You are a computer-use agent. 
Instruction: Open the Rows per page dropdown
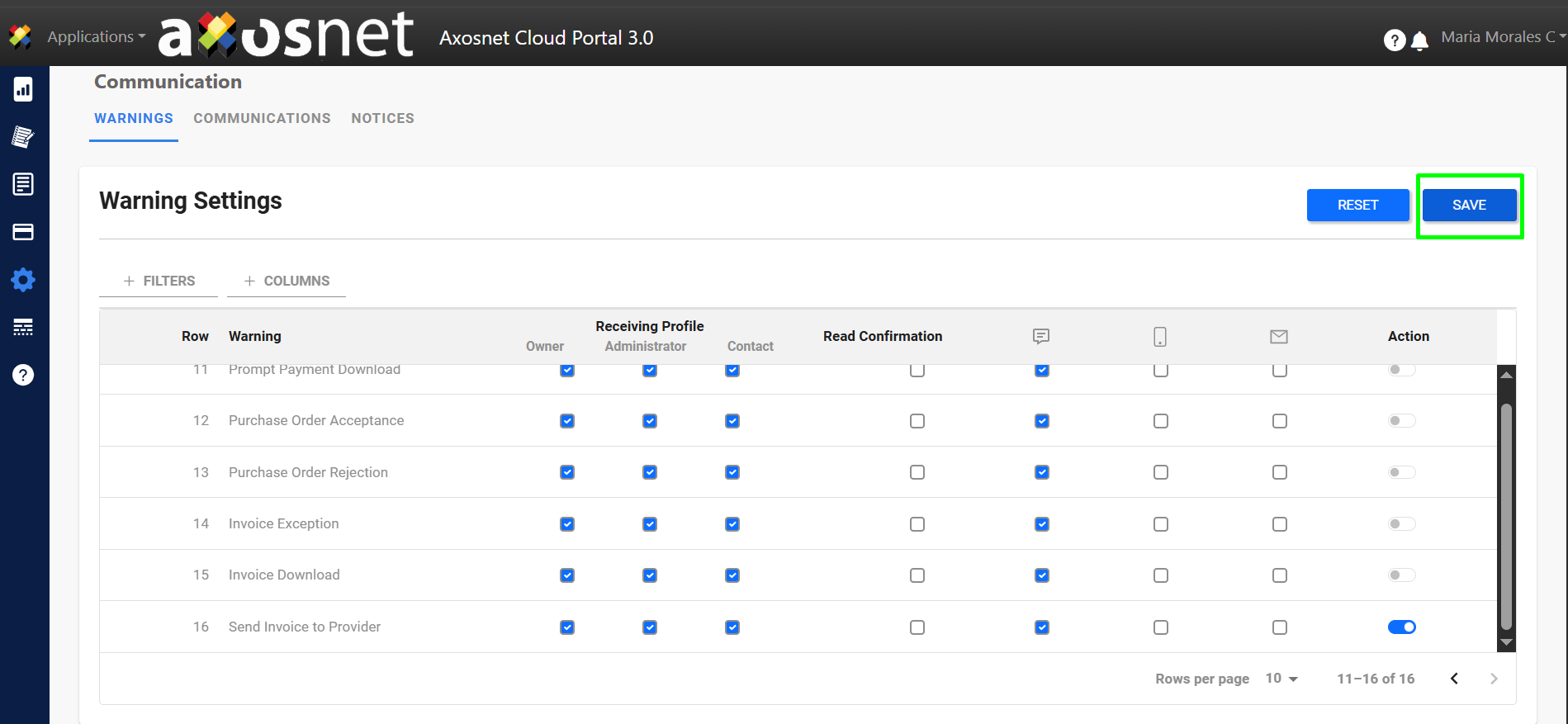pyautogui.click(x=1281, y=679)
